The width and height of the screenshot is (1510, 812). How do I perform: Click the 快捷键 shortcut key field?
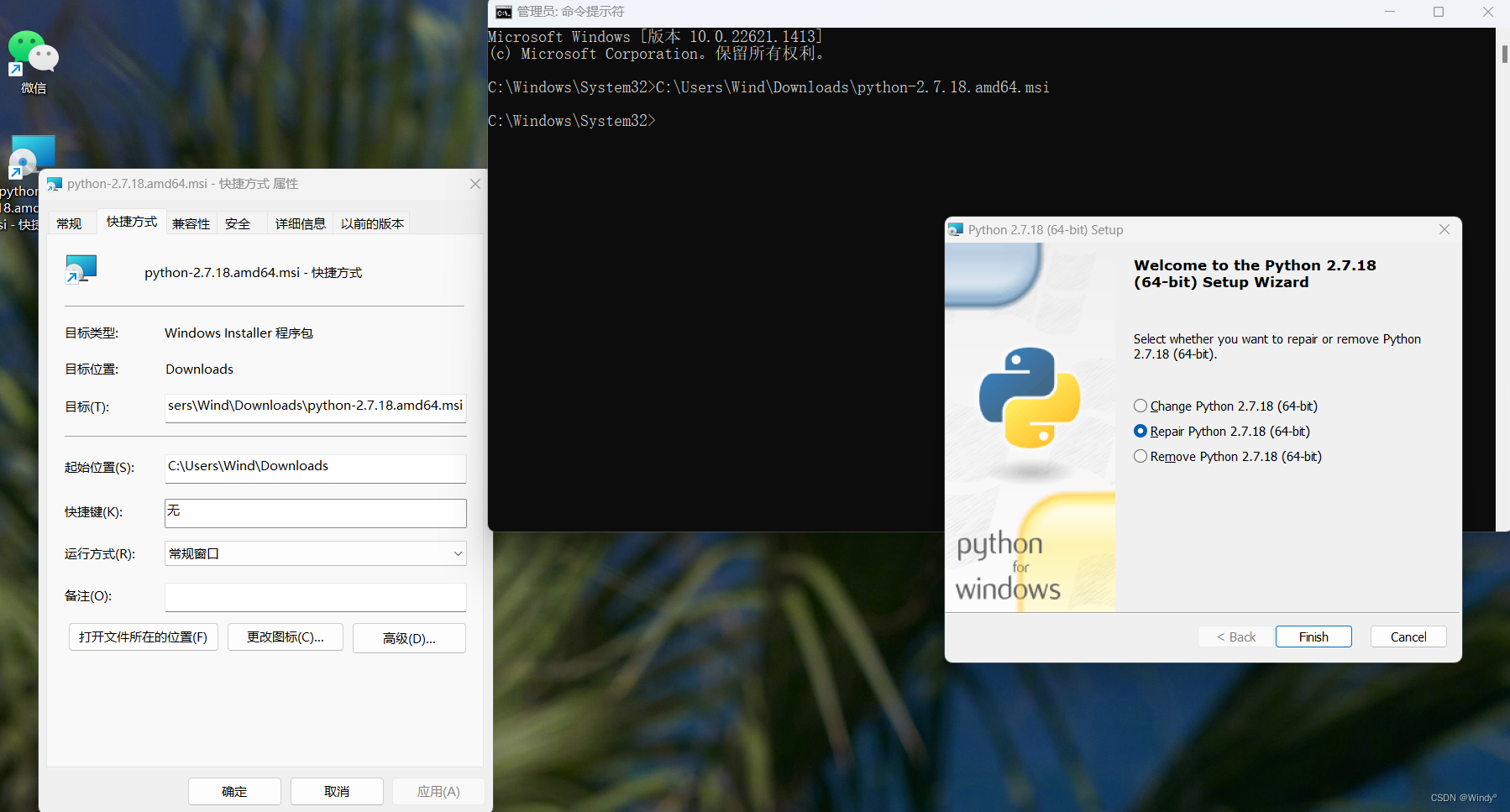(315, 513)
